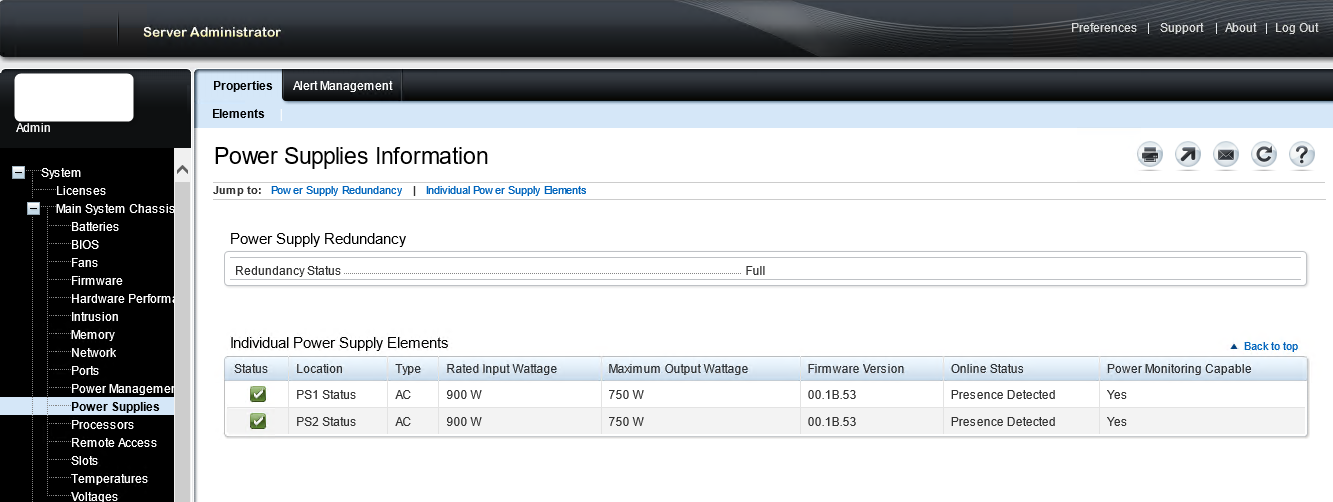The width and height of the screenshot is (1333, 502).
Task: Collapse the System tree node
Action: click(x=18, y=173)
